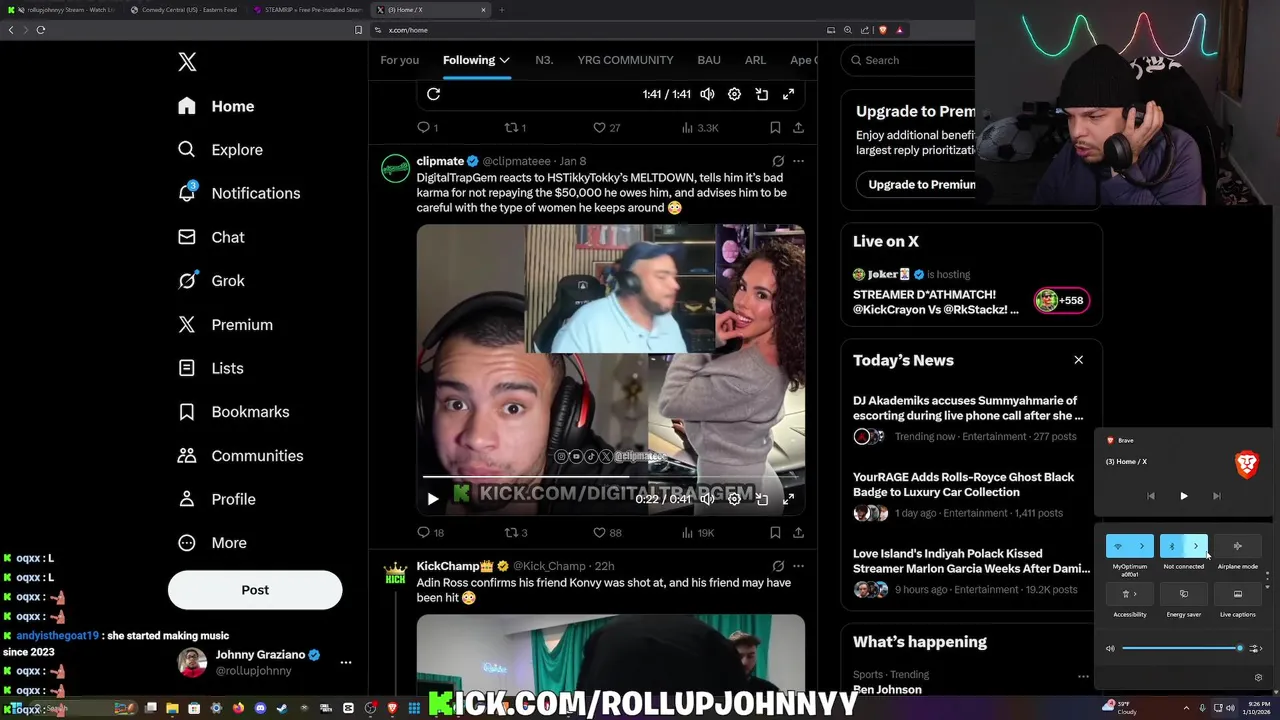Replay the finished 1:41 video

click(433, 94)
